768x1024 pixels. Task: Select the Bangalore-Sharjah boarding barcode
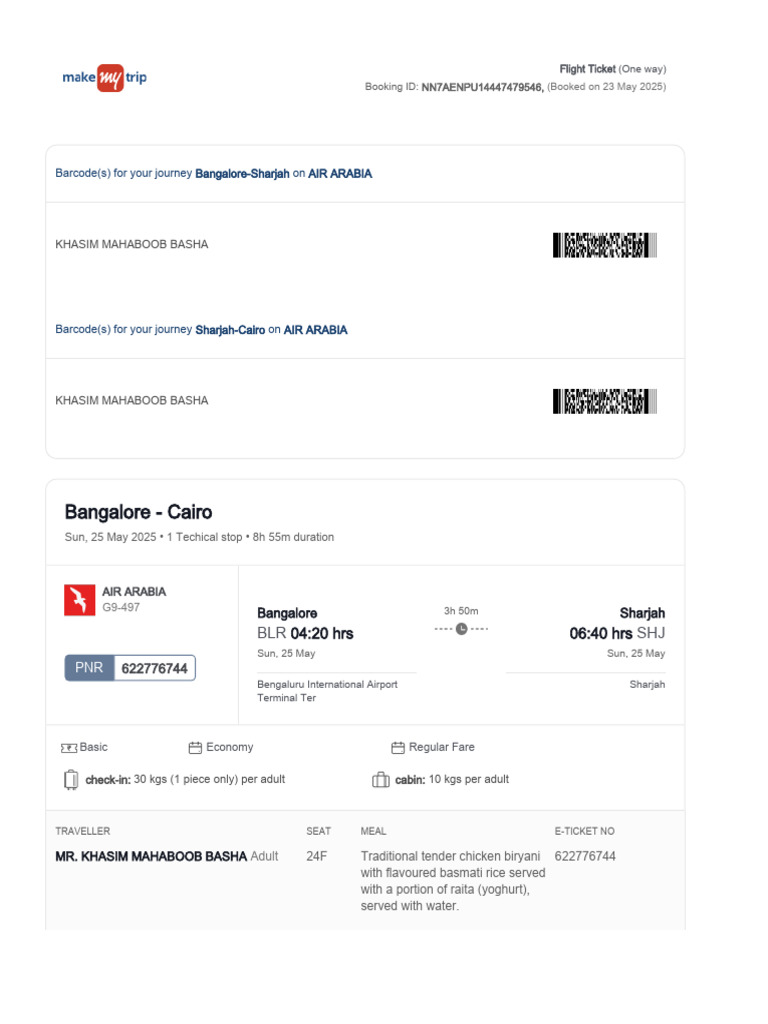coord(604,245)
